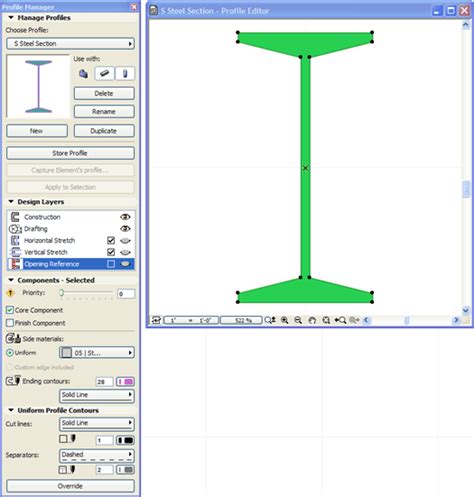Screen dimensions: 474x497
Task: Click the Duplicate profile button
Action: [x=104, y=131]
